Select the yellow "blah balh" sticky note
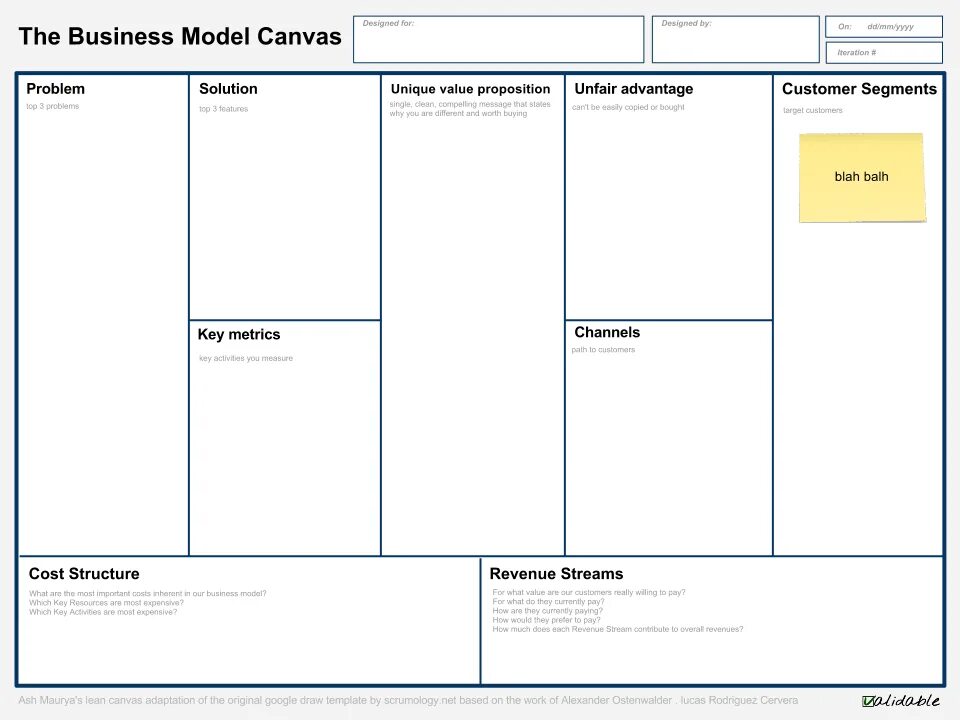 [x=862, y=177]
